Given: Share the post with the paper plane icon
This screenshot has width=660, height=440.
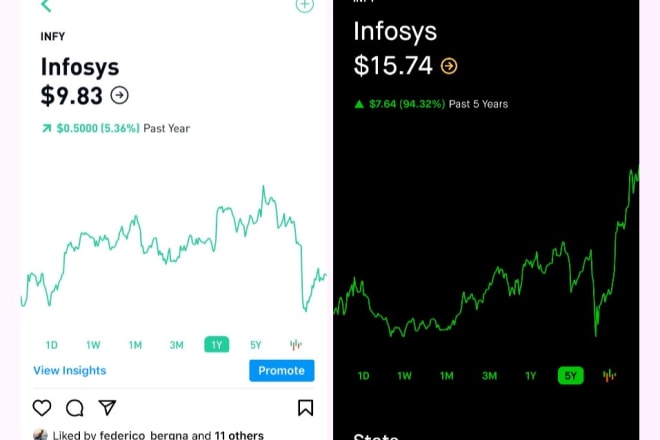Looking at the screenshot, I should click(x=107, y=407).
